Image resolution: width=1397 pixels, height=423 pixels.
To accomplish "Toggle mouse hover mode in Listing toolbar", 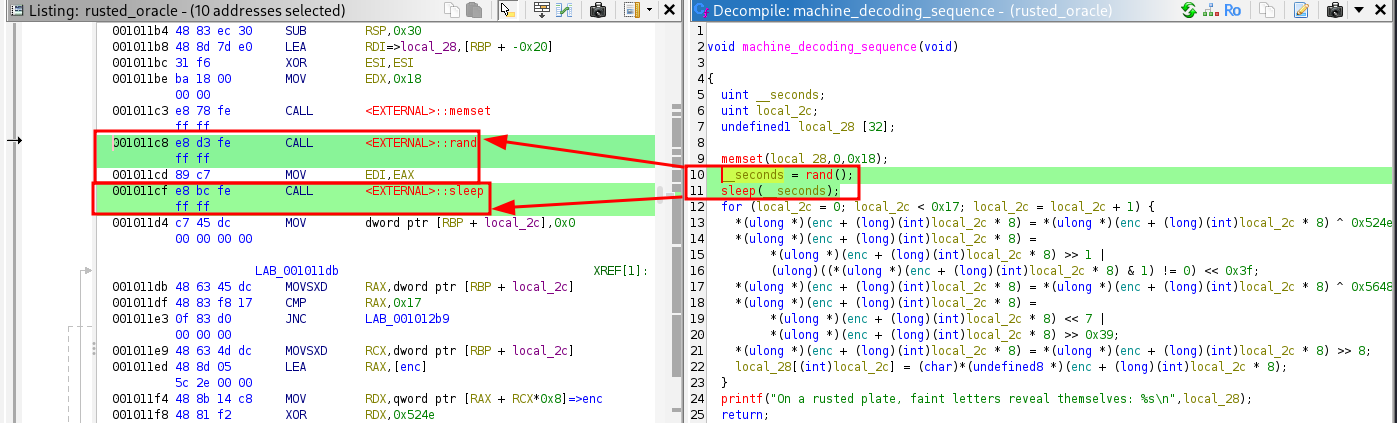I will (x=507, y=11).
